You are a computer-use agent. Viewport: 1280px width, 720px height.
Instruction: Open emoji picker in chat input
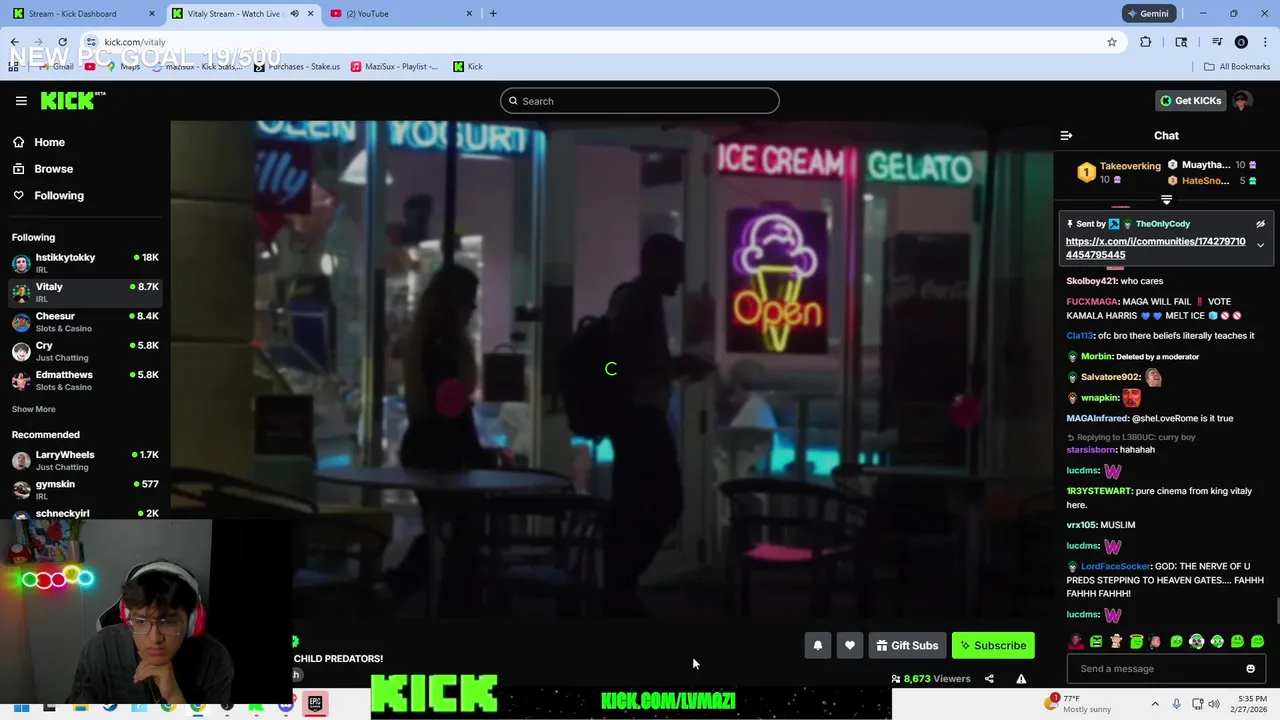1250,669
